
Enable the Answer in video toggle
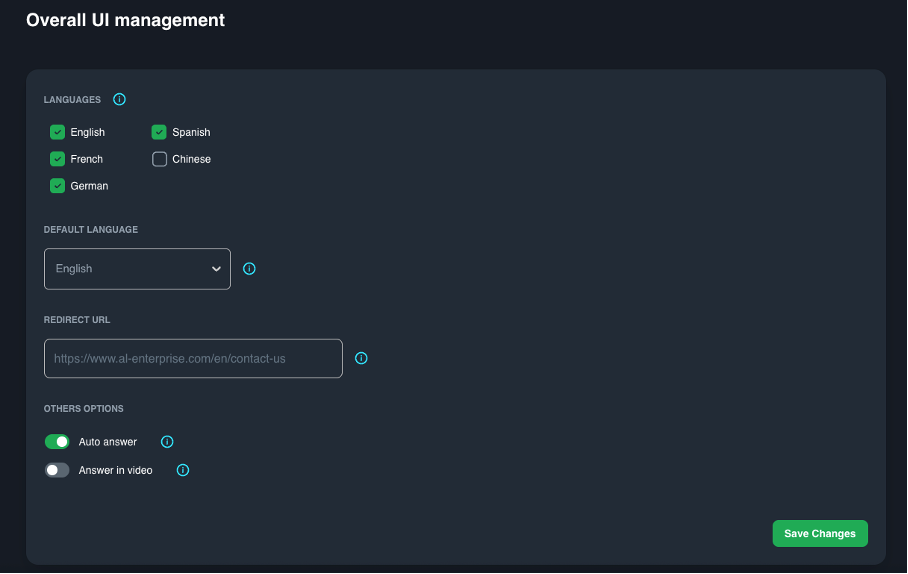[x=57, y=470]
